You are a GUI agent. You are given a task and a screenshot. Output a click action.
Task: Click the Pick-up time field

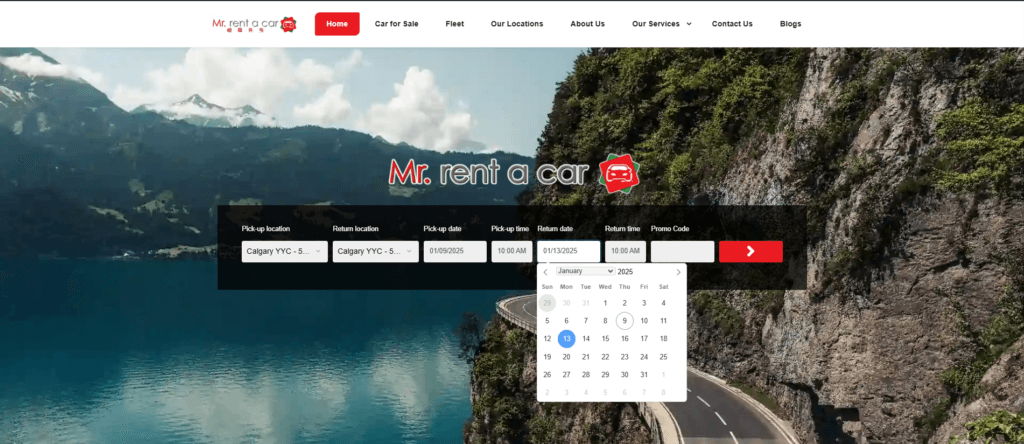pos(511,251)
